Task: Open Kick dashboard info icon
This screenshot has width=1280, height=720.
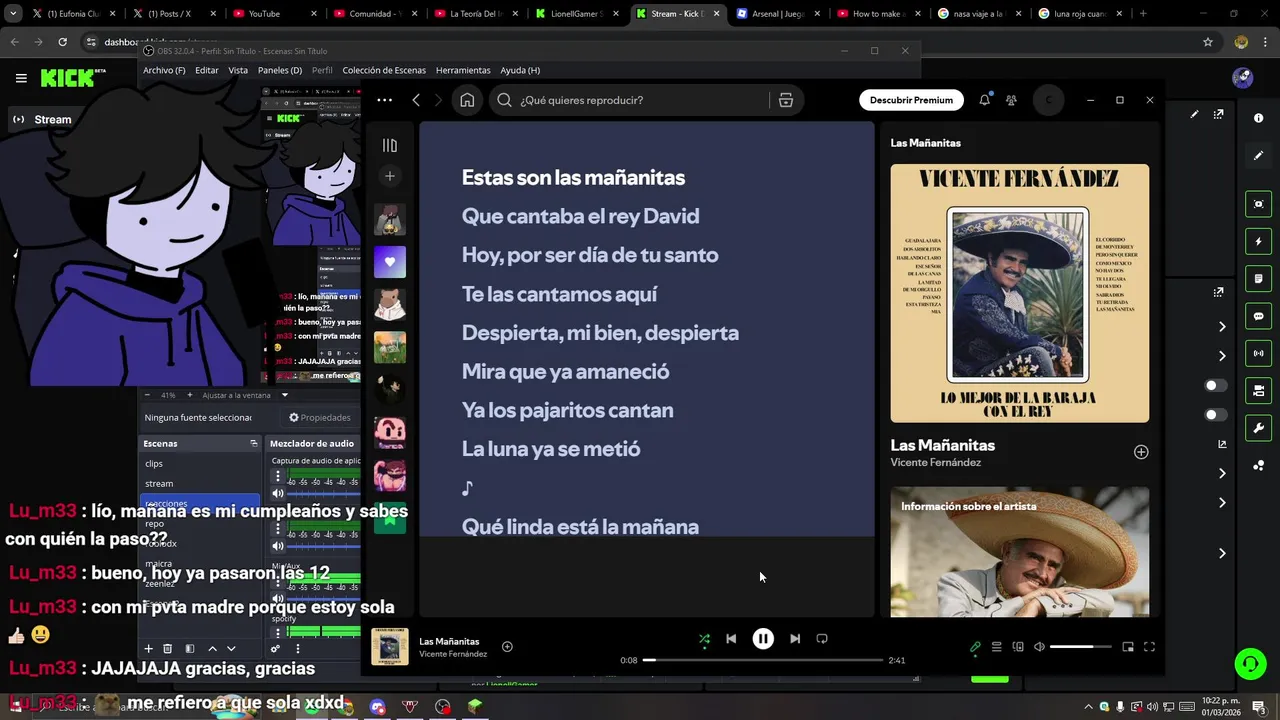Action: tap(1258, 118)
